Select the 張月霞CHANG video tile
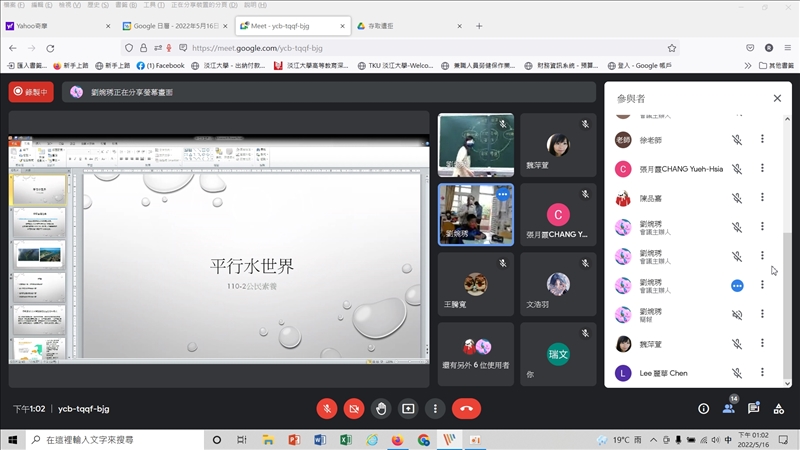 559,216
